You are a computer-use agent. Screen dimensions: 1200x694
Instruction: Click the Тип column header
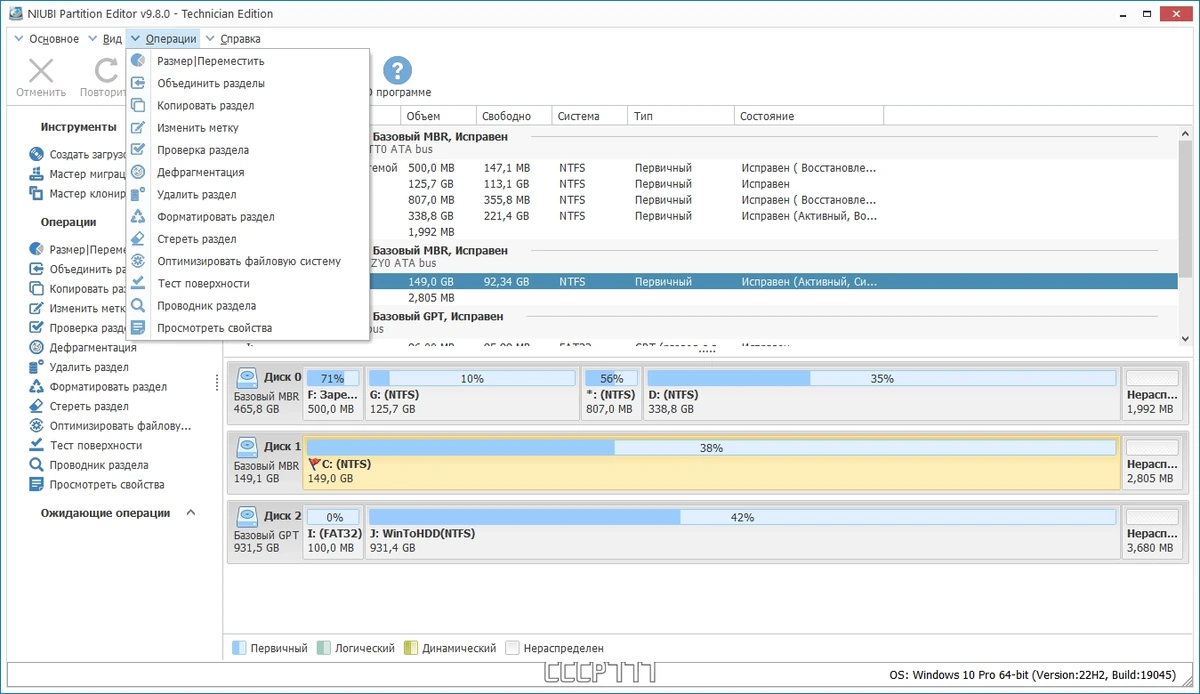tap(680, 116)
